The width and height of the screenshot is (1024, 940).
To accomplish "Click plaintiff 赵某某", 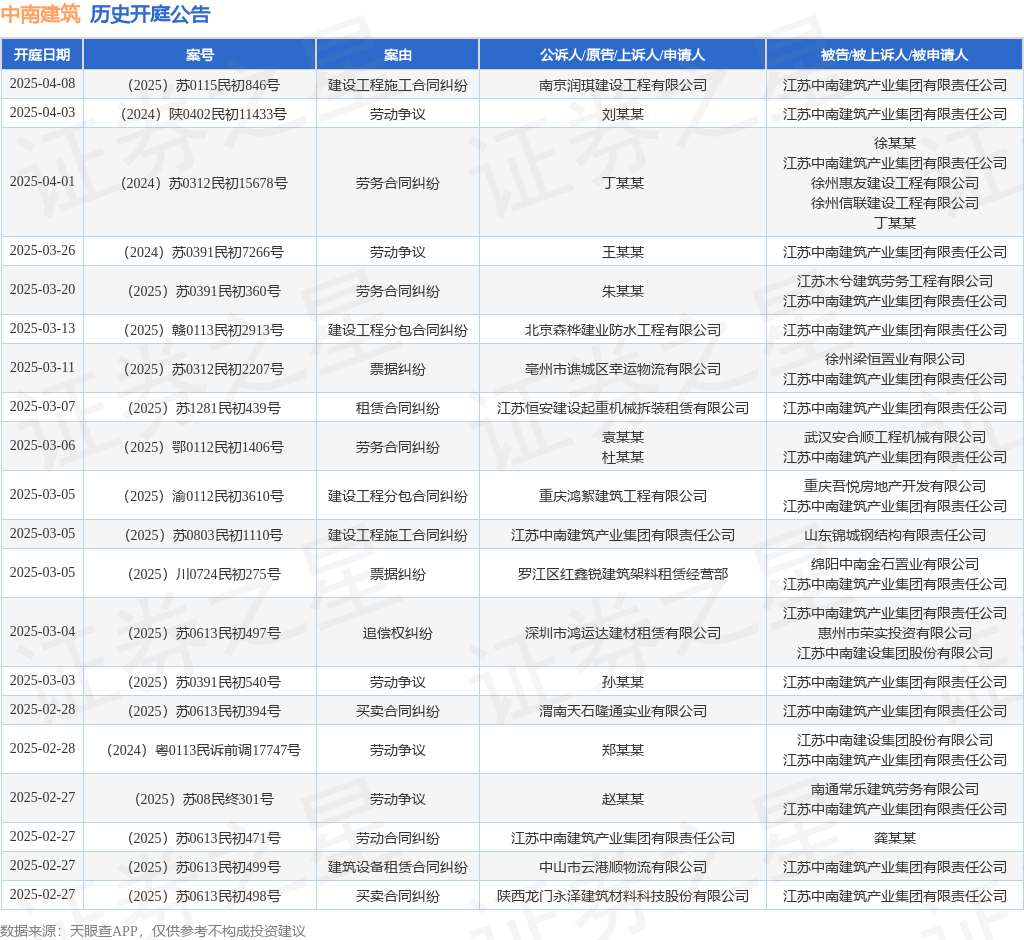I will pos(622,799).
